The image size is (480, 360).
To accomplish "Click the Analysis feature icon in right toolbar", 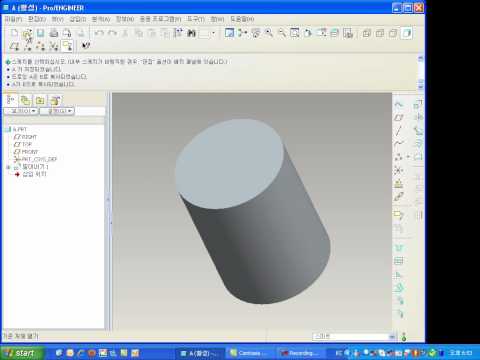I will coord(398,184).
